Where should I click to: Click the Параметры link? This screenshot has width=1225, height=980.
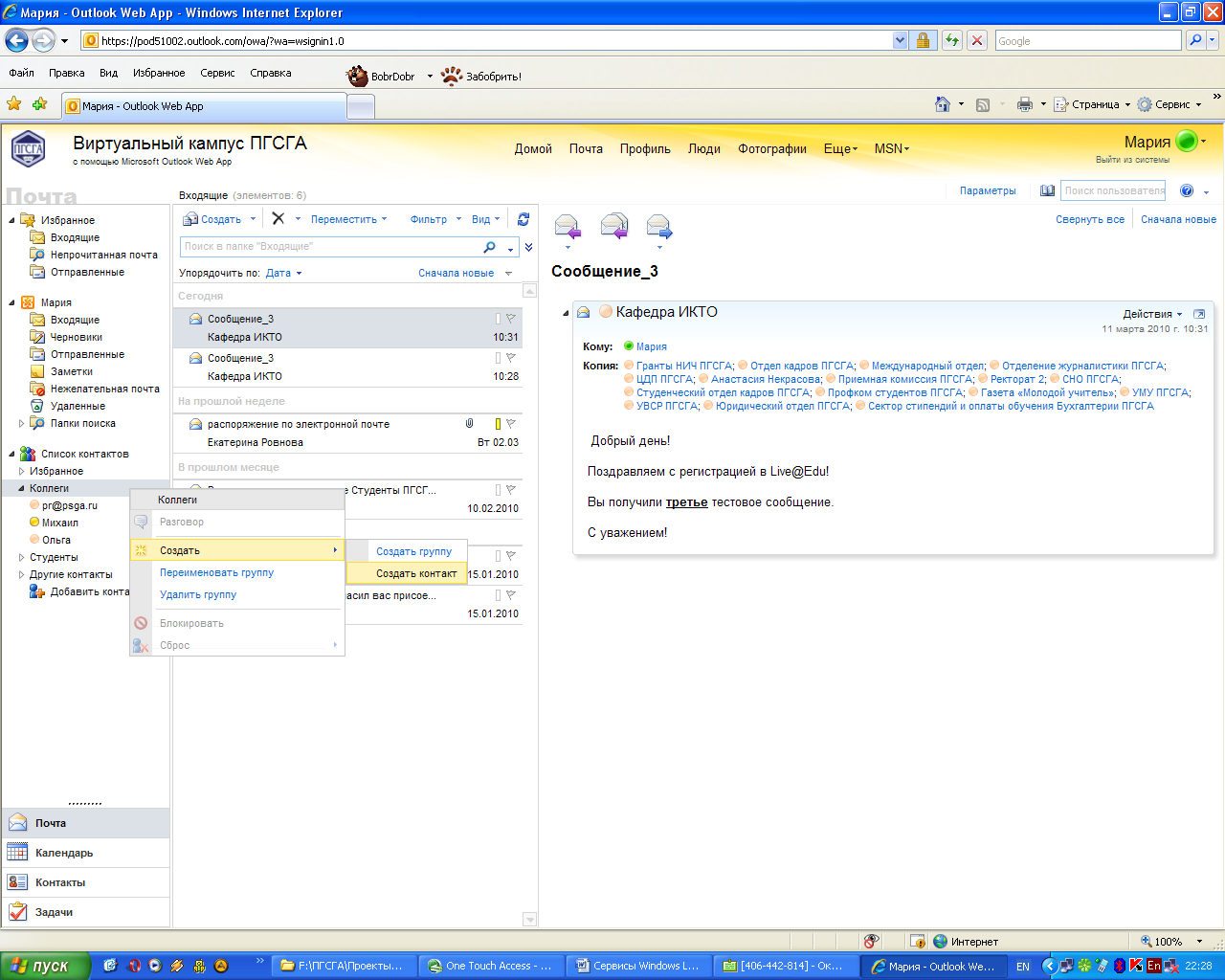tap(988, 190)
